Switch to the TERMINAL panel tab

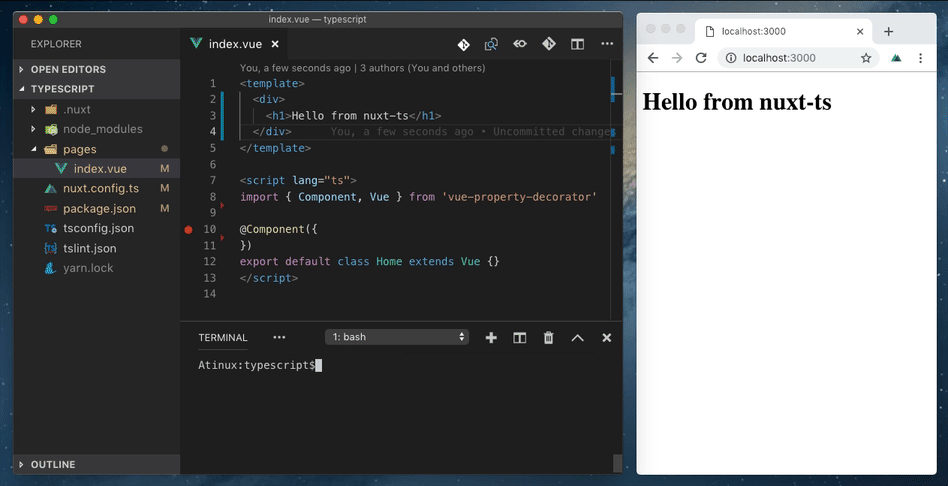click(x=222, y=338)
